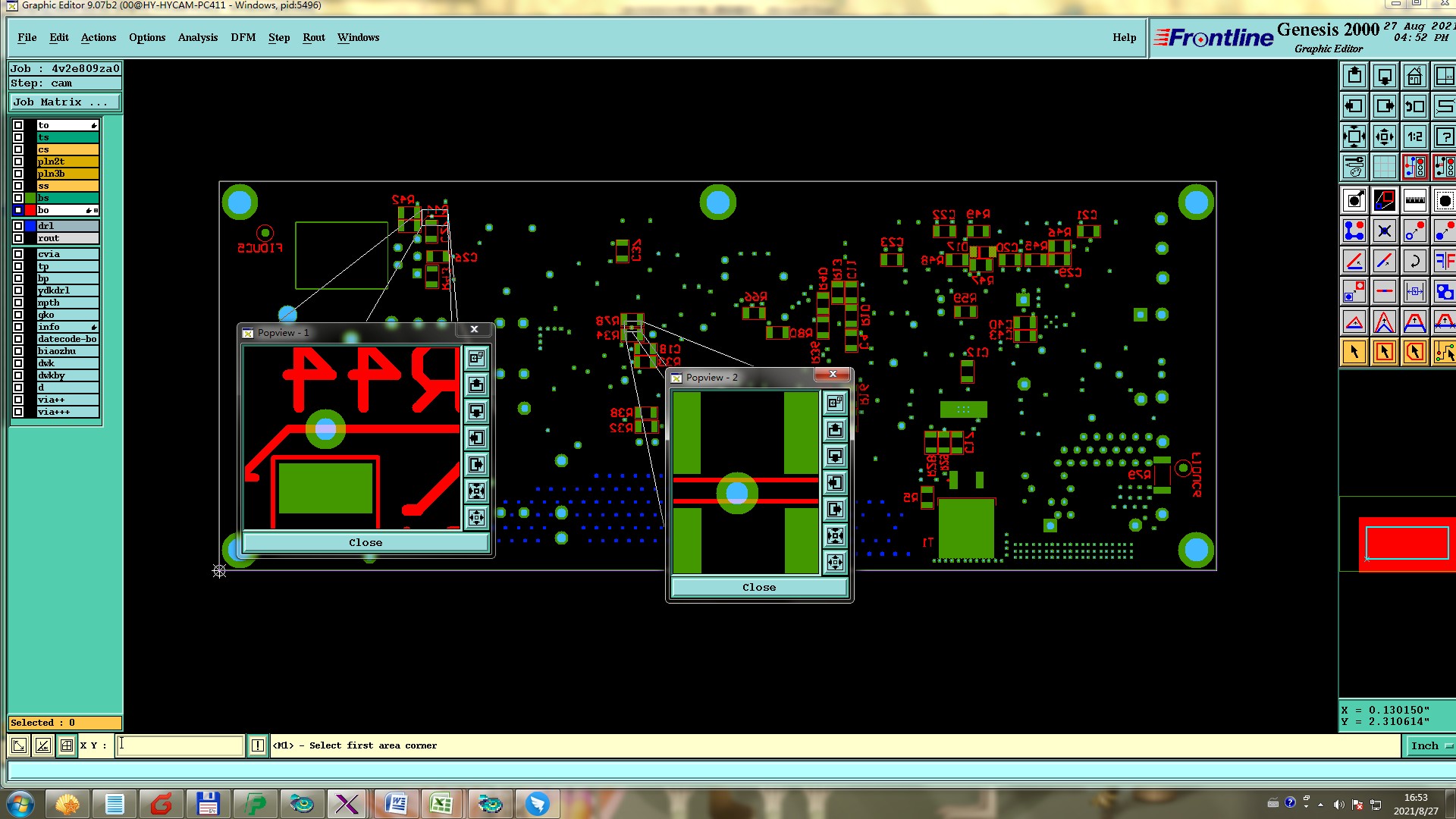Click the wrench and palette settings icon

tap(1354, 167)
